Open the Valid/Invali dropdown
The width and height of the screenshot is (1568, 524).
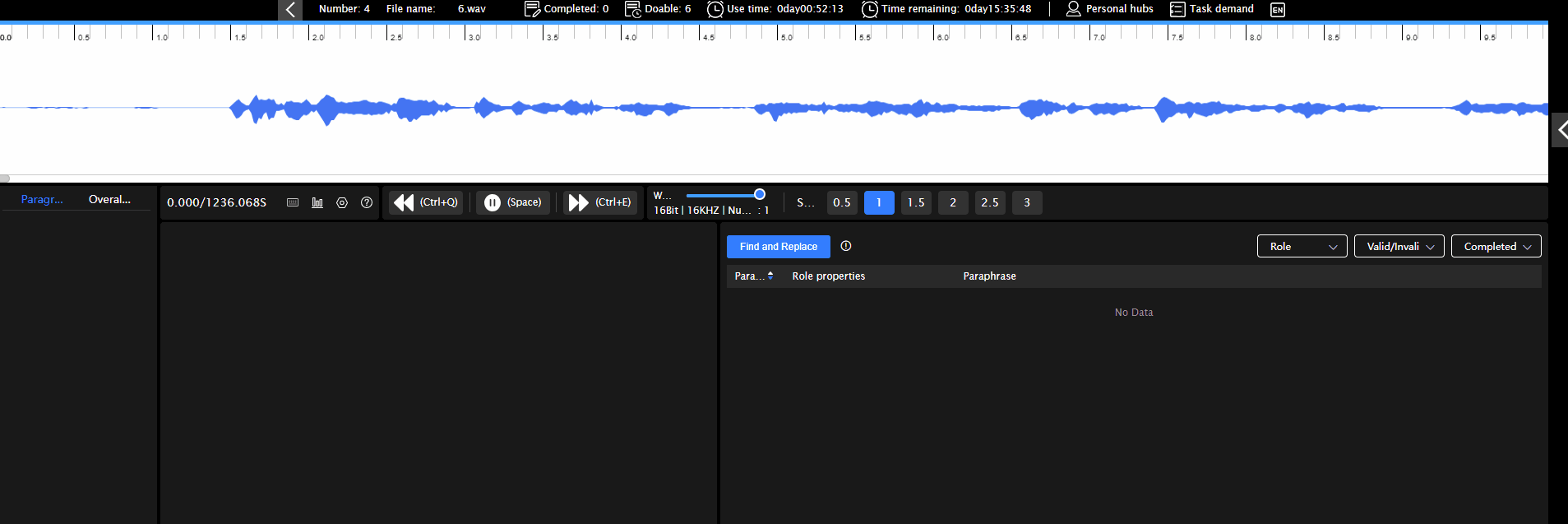coord(1399,246)
